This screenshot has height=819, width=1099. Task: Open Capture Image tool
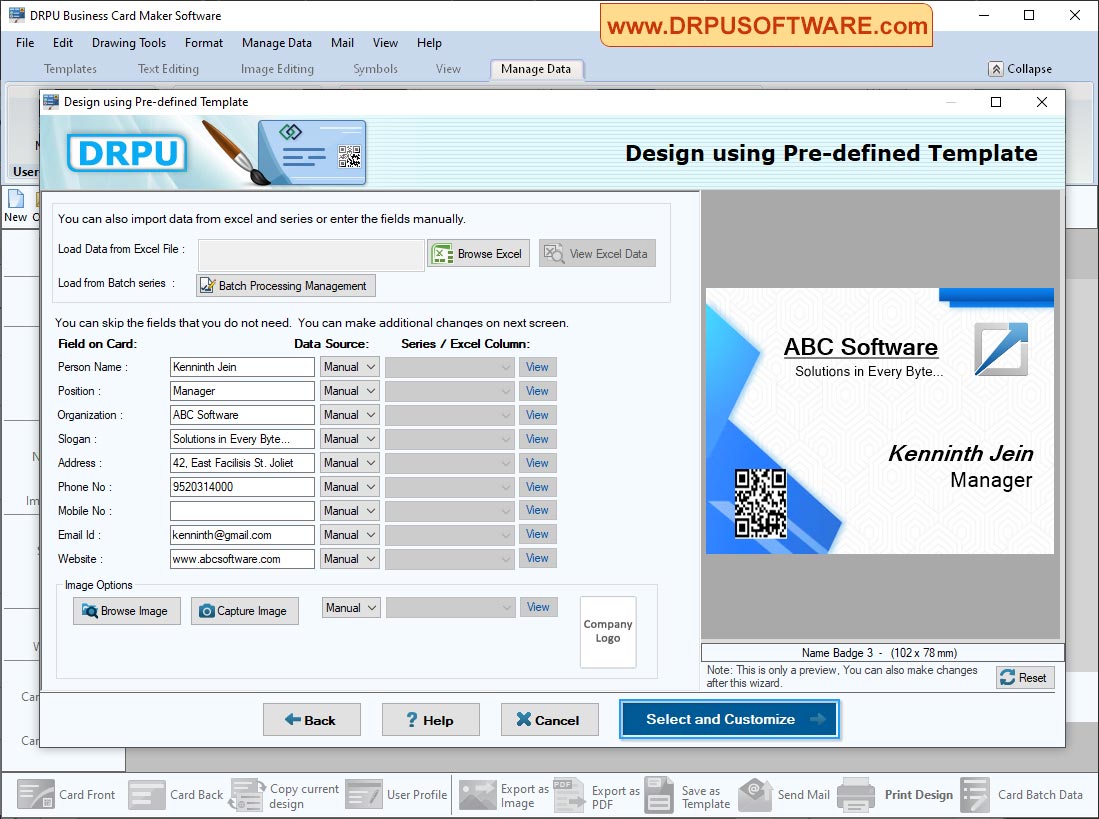tap(244, 610)
